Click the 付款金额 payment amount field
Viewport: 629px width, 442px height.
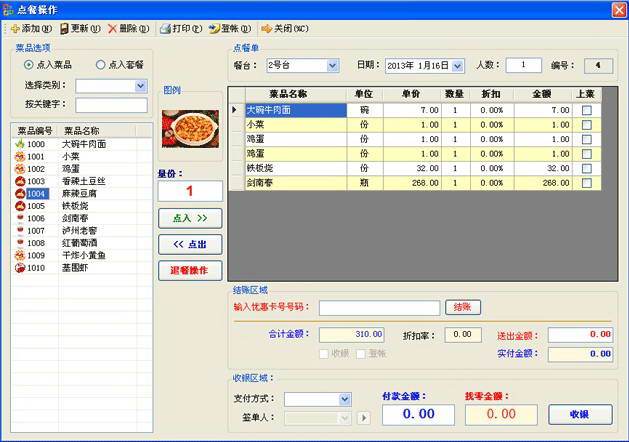click(418, 414)
